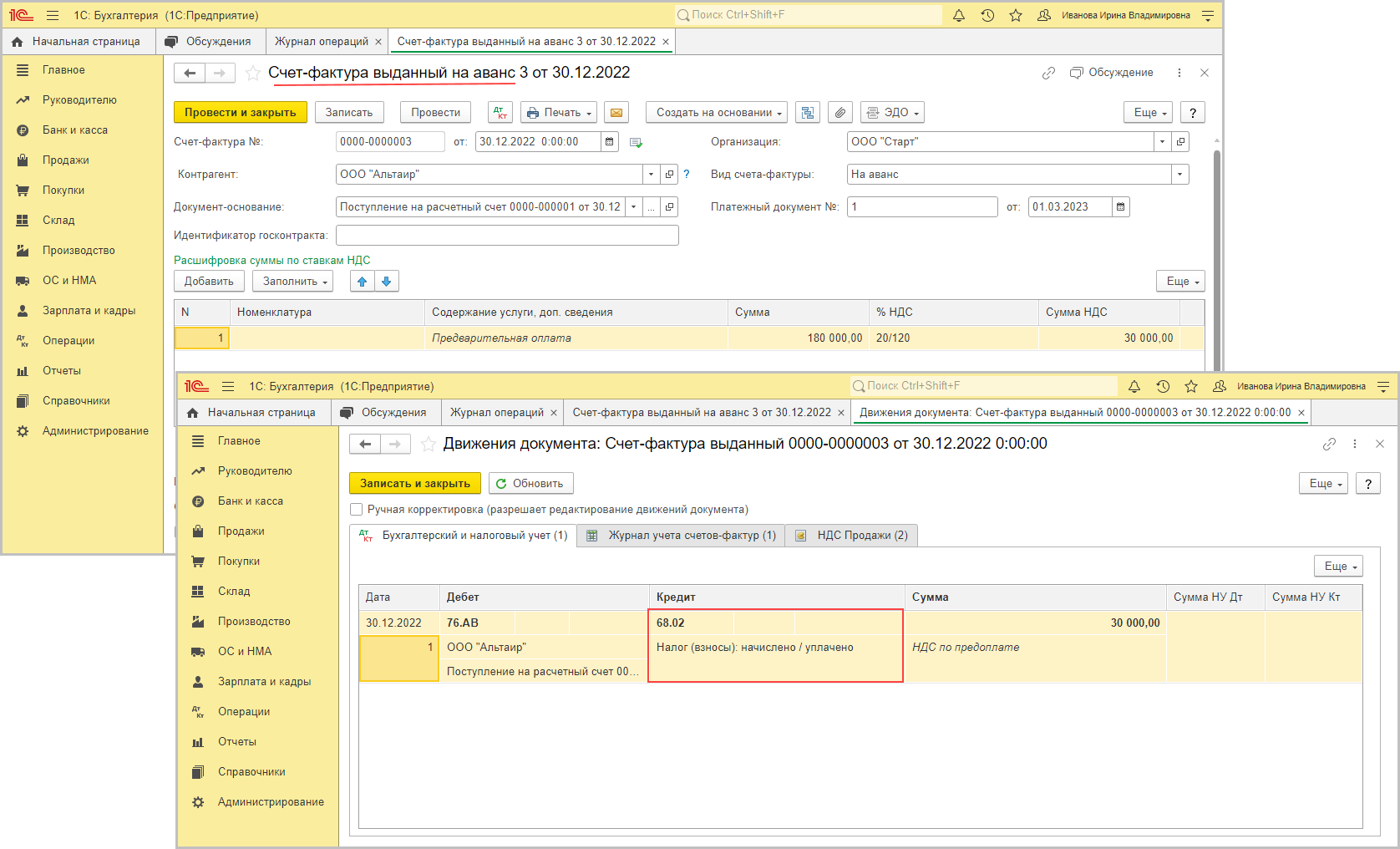Click the 'Идентификатор госконтракта' input field
This screenshot has height=849, width=1400.
coord(507,236)
